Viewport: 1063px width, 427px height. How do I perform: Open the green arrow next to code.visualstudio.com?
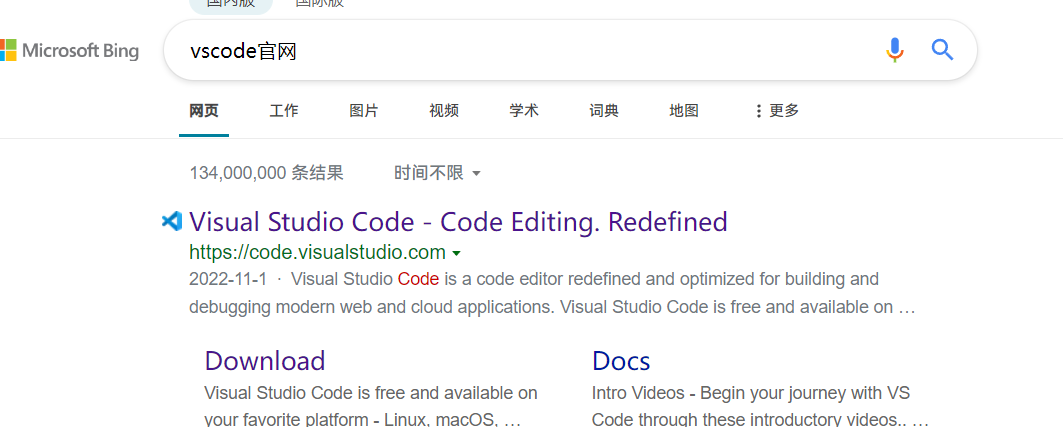pyautogui.click(x=457, y=253)
